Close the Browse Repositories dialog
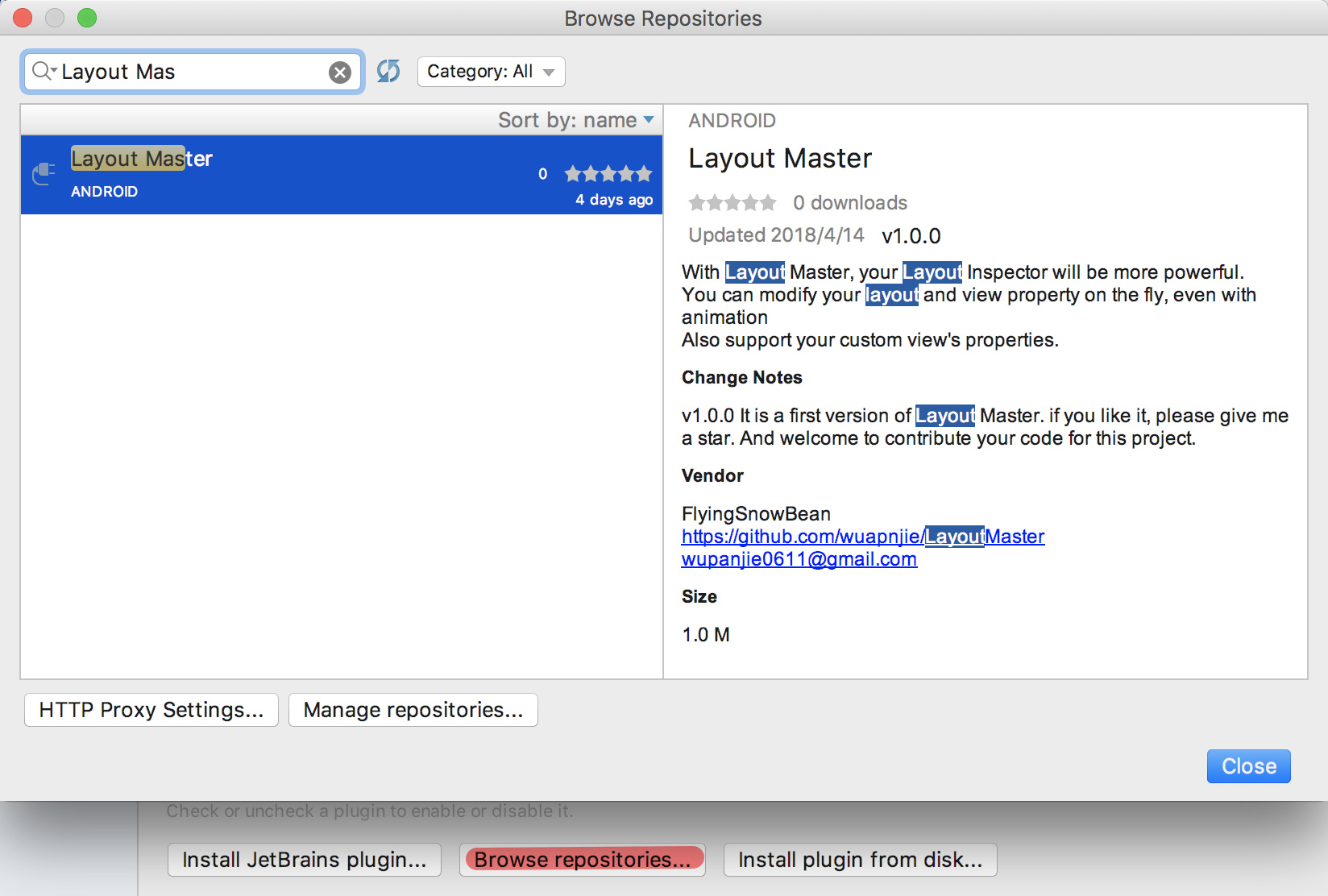 pos(1249,766)
